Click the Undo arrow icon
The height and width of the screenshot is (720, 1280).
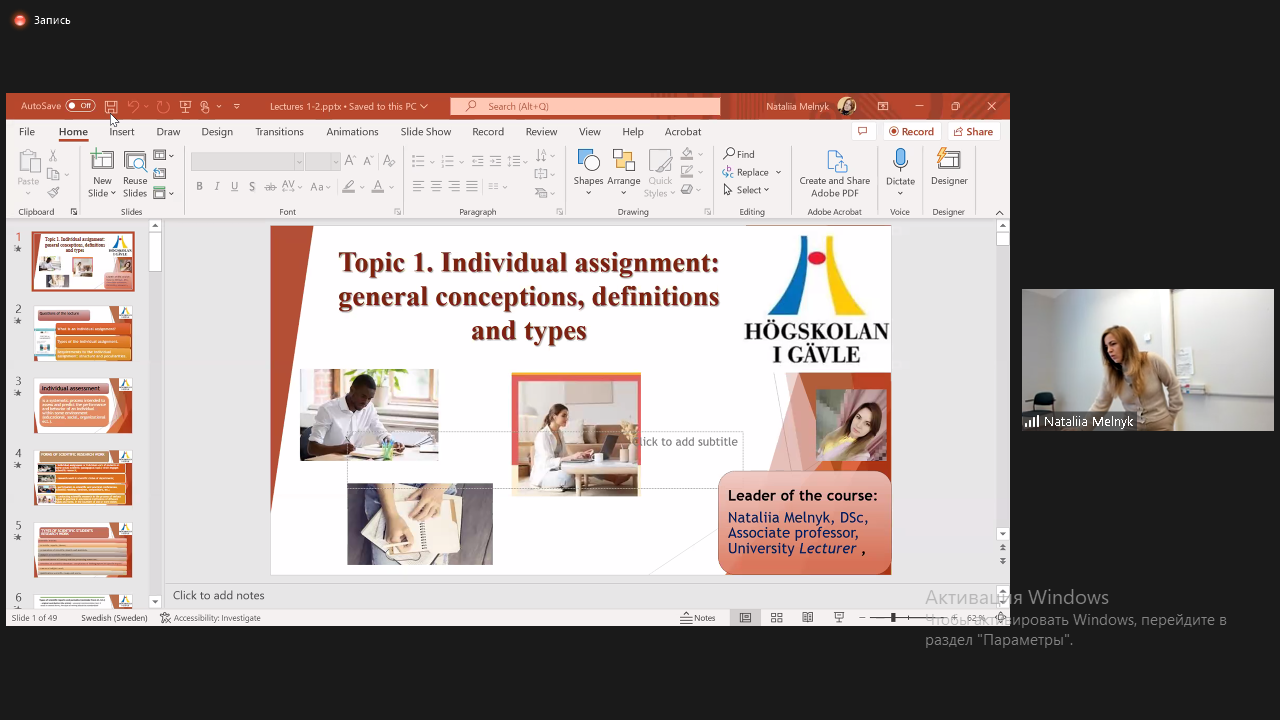pyautogui.click(x=133, y=106)
